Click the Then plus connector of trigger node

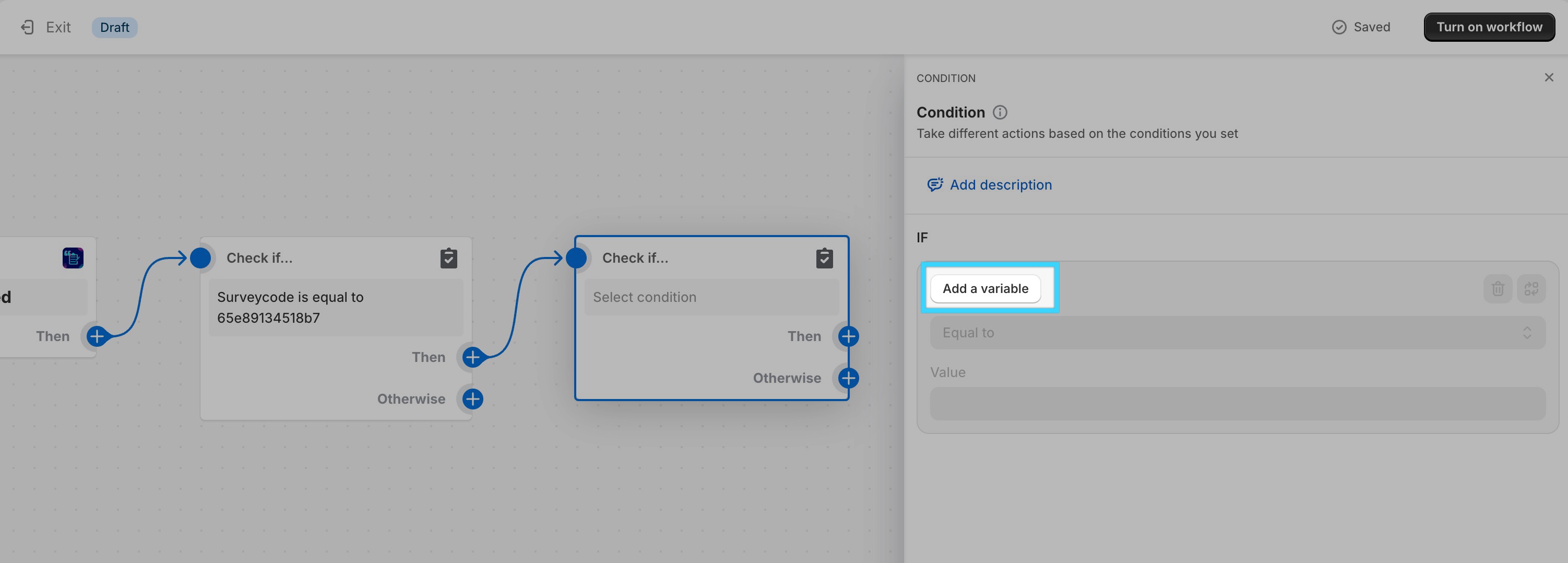coord(96,336)
